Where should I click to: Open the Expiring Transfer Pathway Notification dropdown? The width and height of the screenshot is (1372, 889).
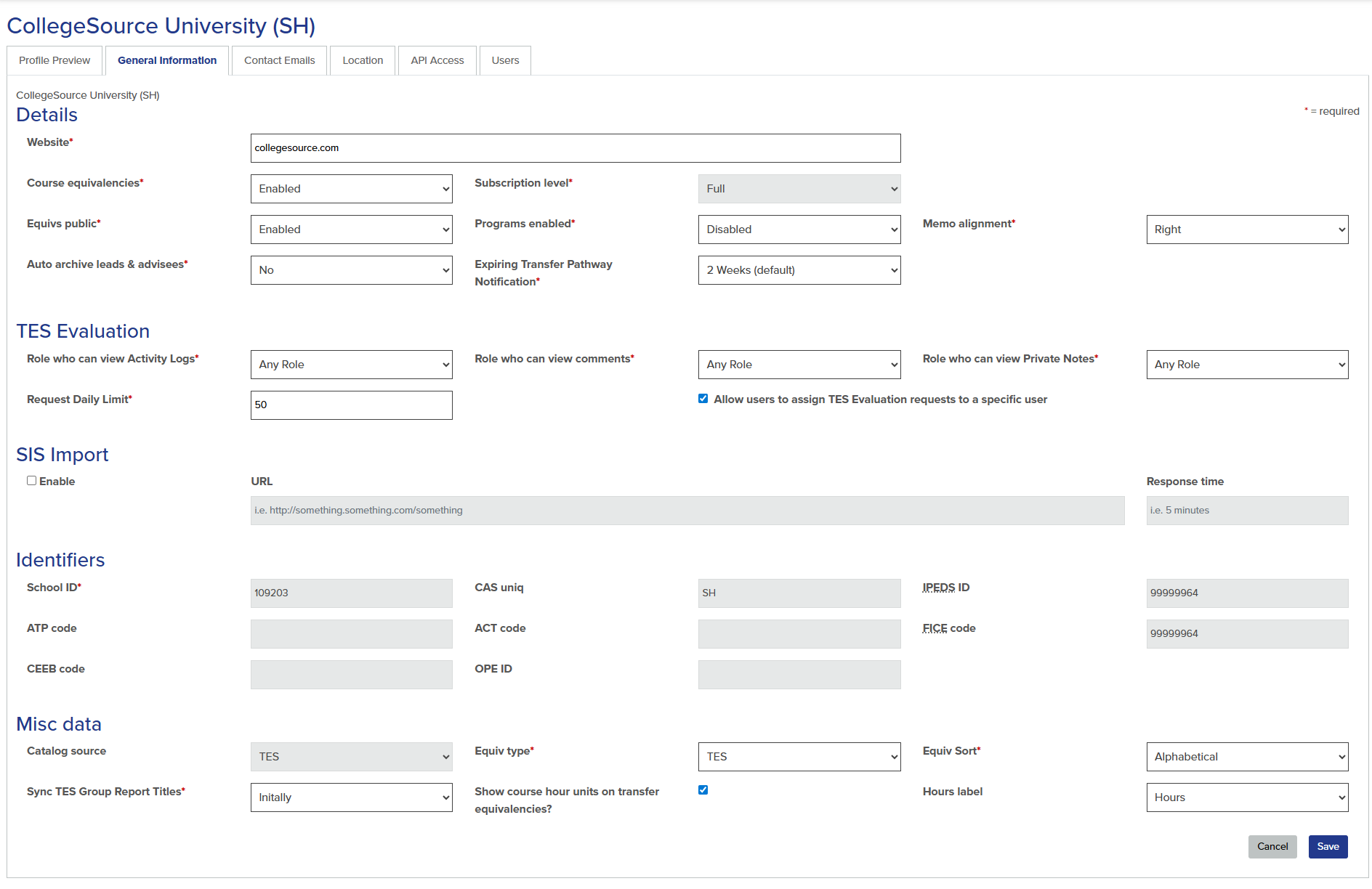pos(799,269)
